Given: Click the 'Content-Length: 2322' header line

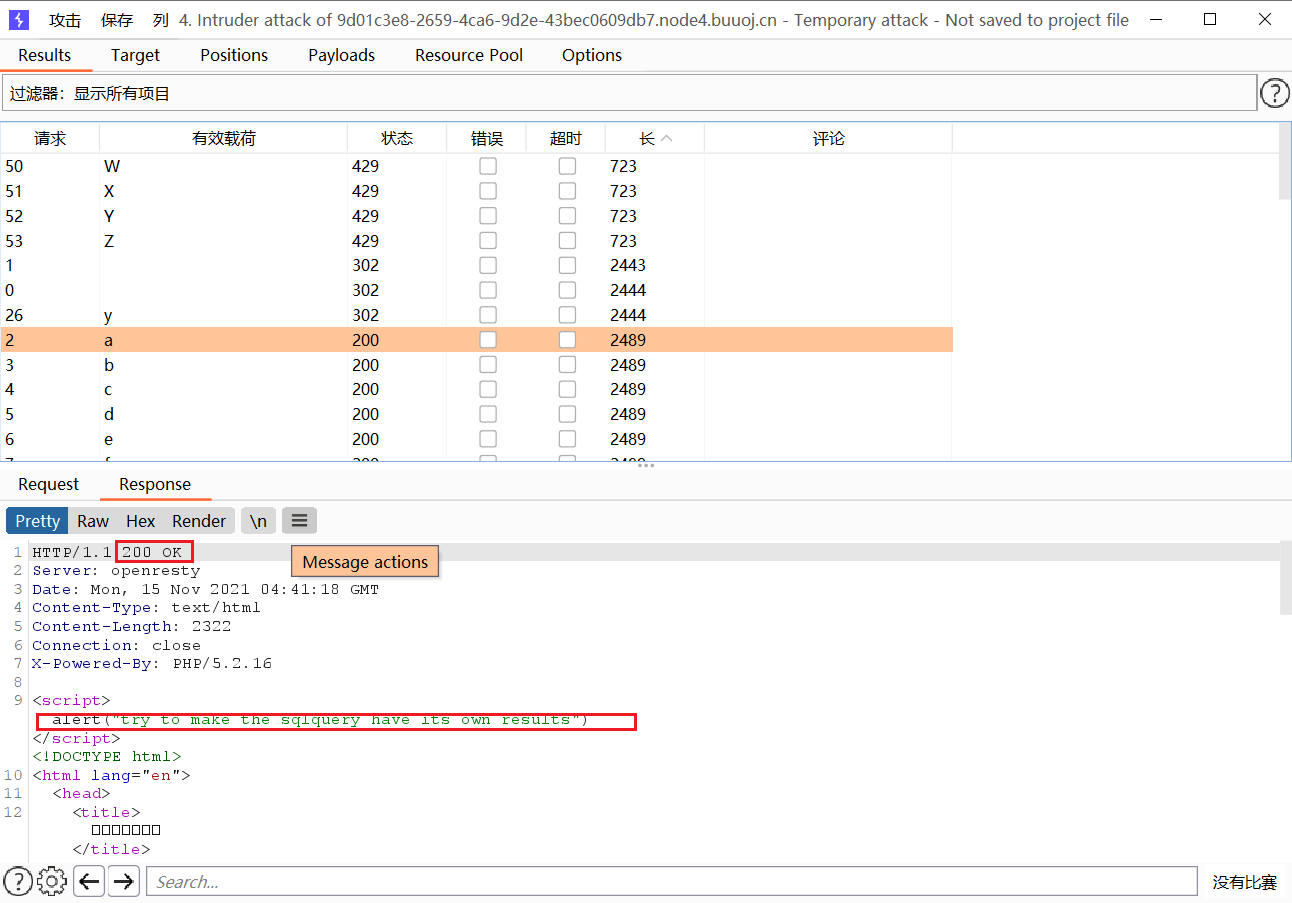Looking at the screenshot, I should (131, 626).
